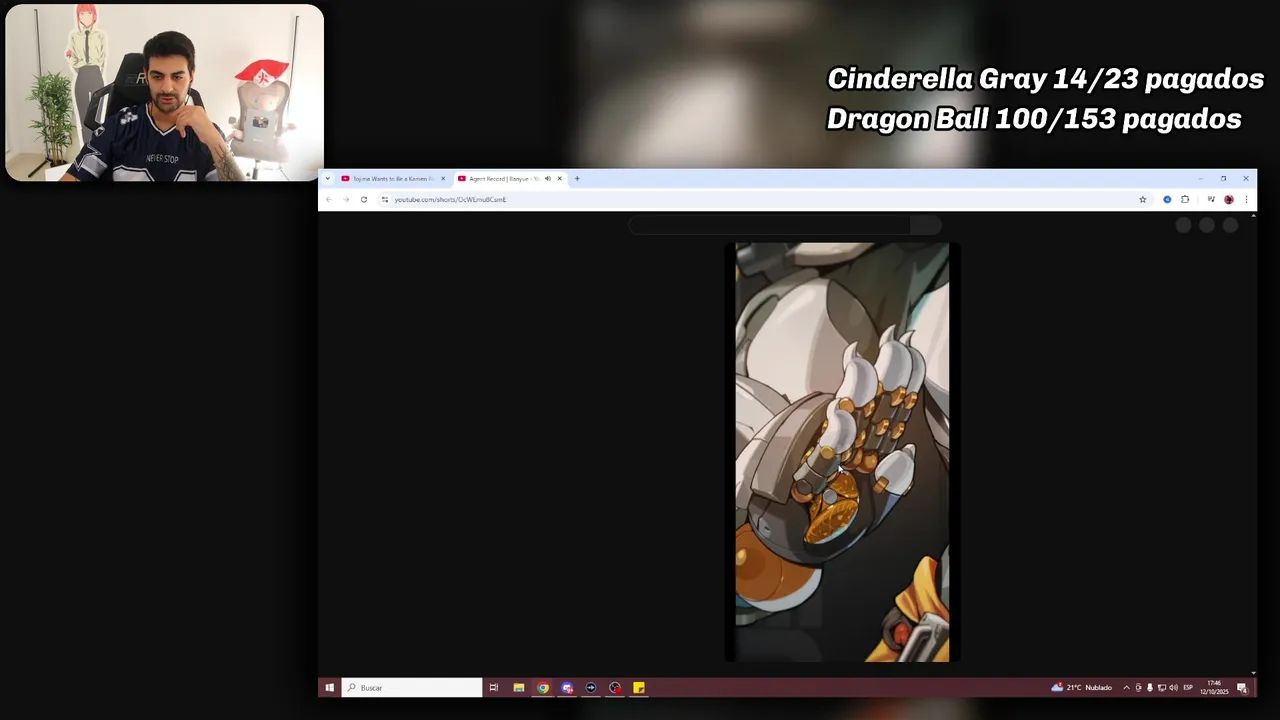Open OBS Studio taskbar icon
The image size is (1280, 720).
(615, 688)
